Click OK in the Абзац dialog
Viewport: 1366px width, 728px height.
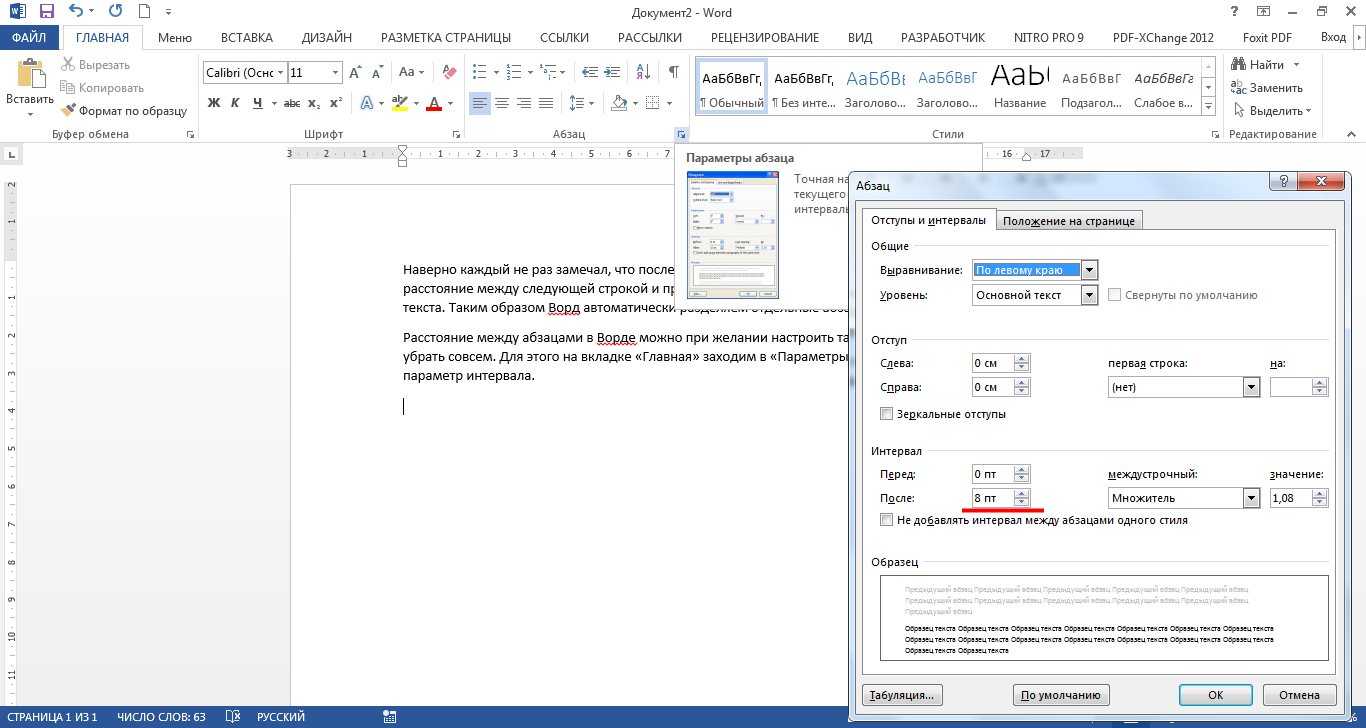click(1215, 695)
